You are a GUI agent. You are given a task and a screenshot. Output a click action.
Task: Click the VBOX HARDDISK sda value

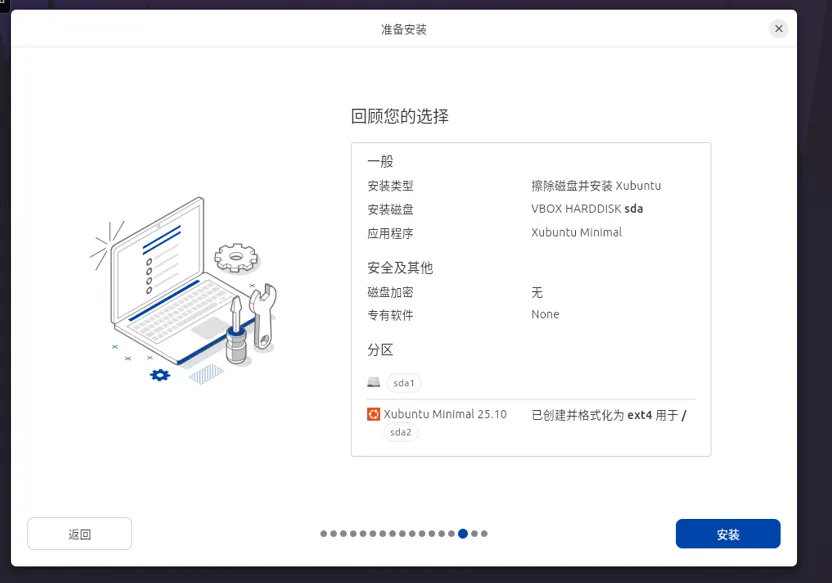587,209
